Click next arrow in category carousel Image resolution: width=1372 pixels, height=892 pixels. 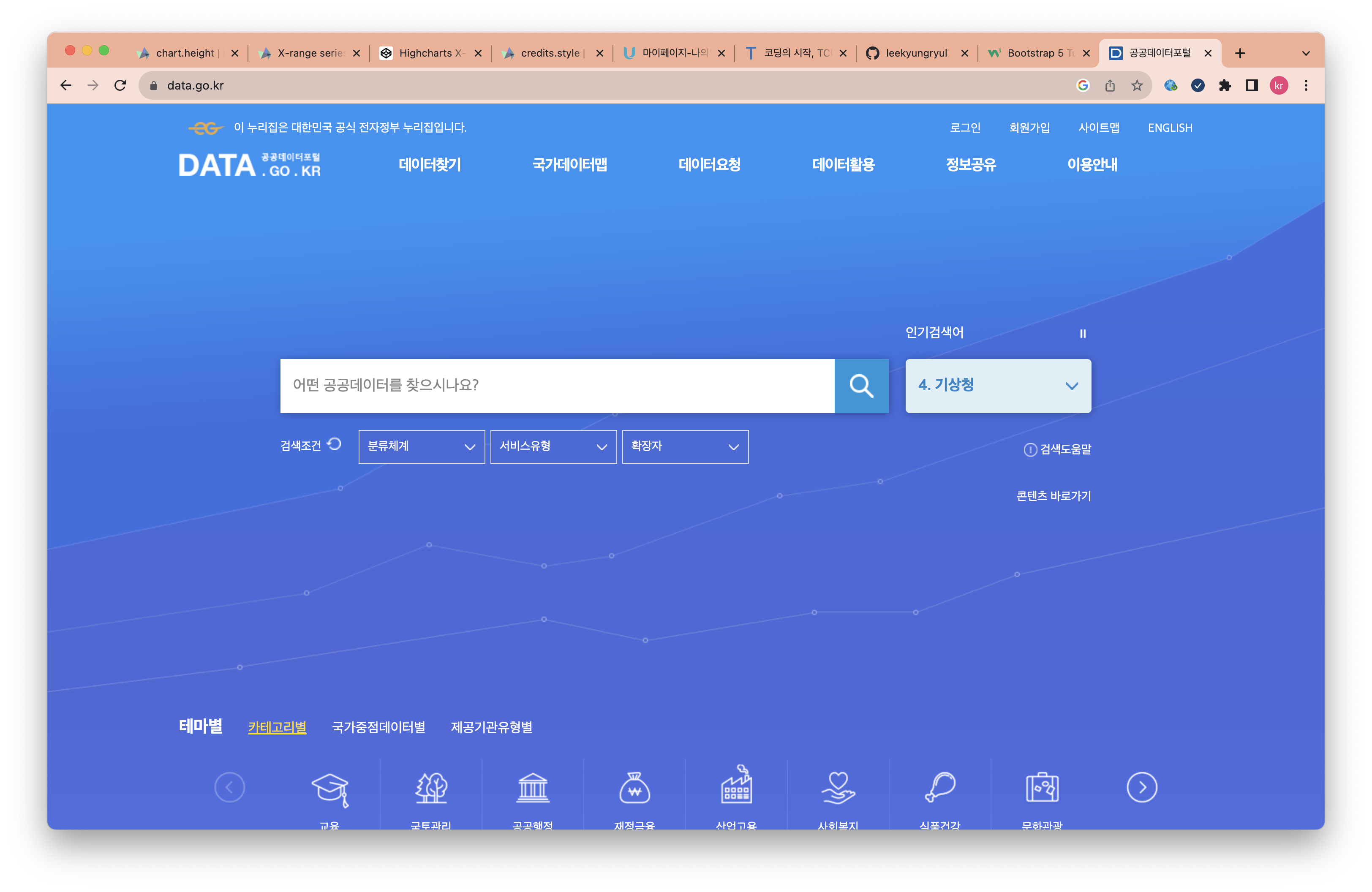point(1141,787)
